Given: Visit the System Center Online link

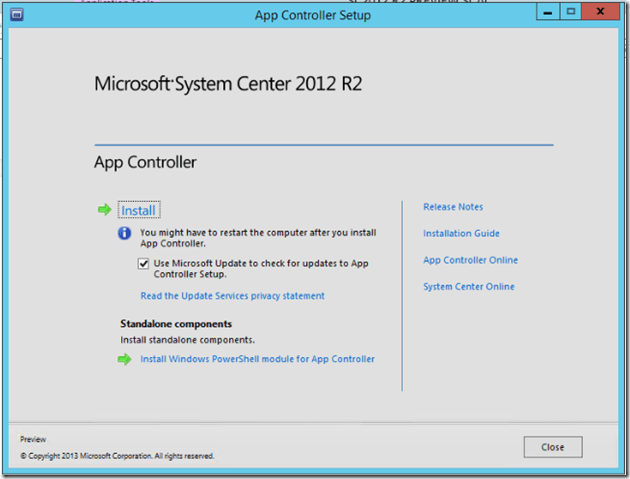Looking at the screenshot, I should [x=469, y=287].
